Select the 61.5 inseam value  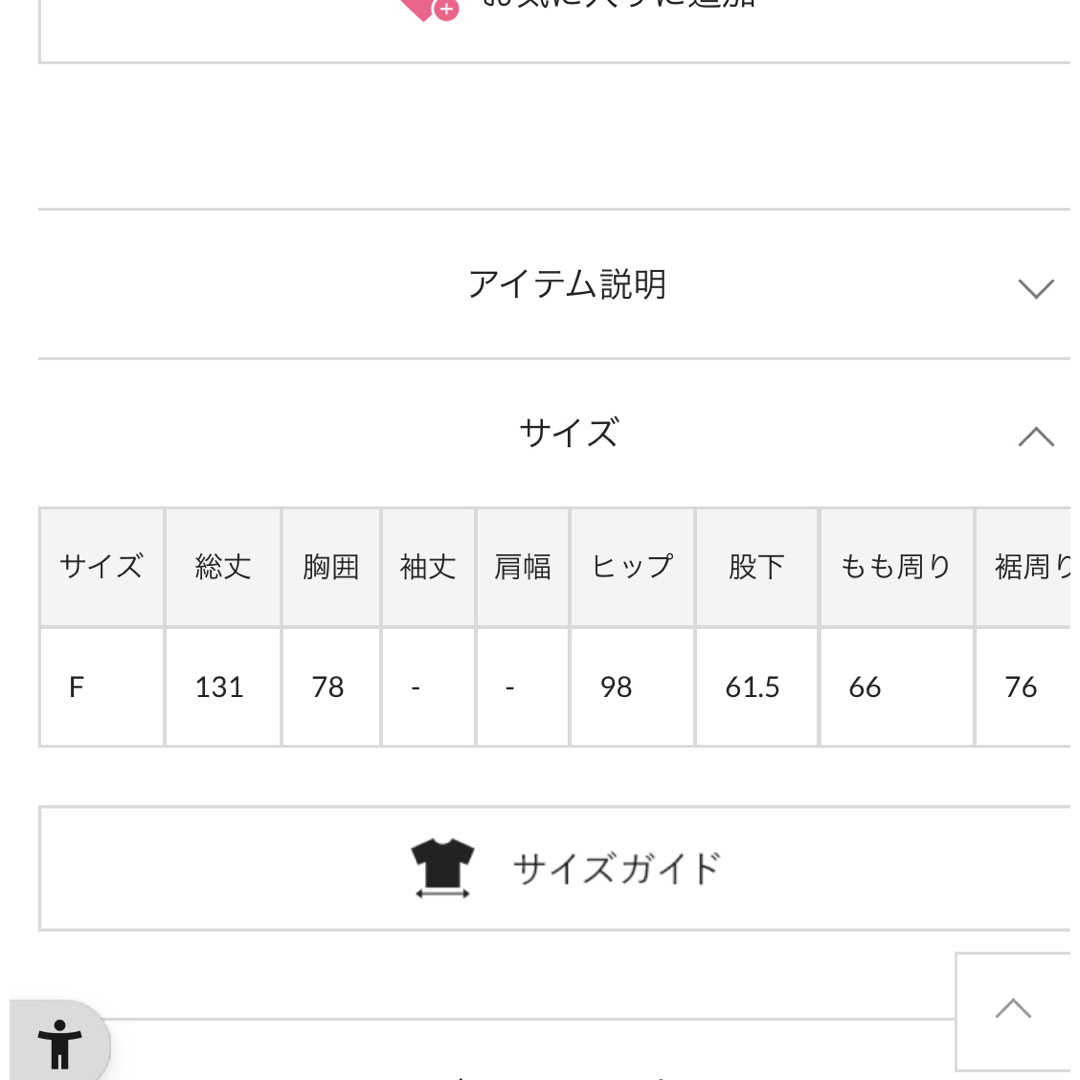click(752, 687)
